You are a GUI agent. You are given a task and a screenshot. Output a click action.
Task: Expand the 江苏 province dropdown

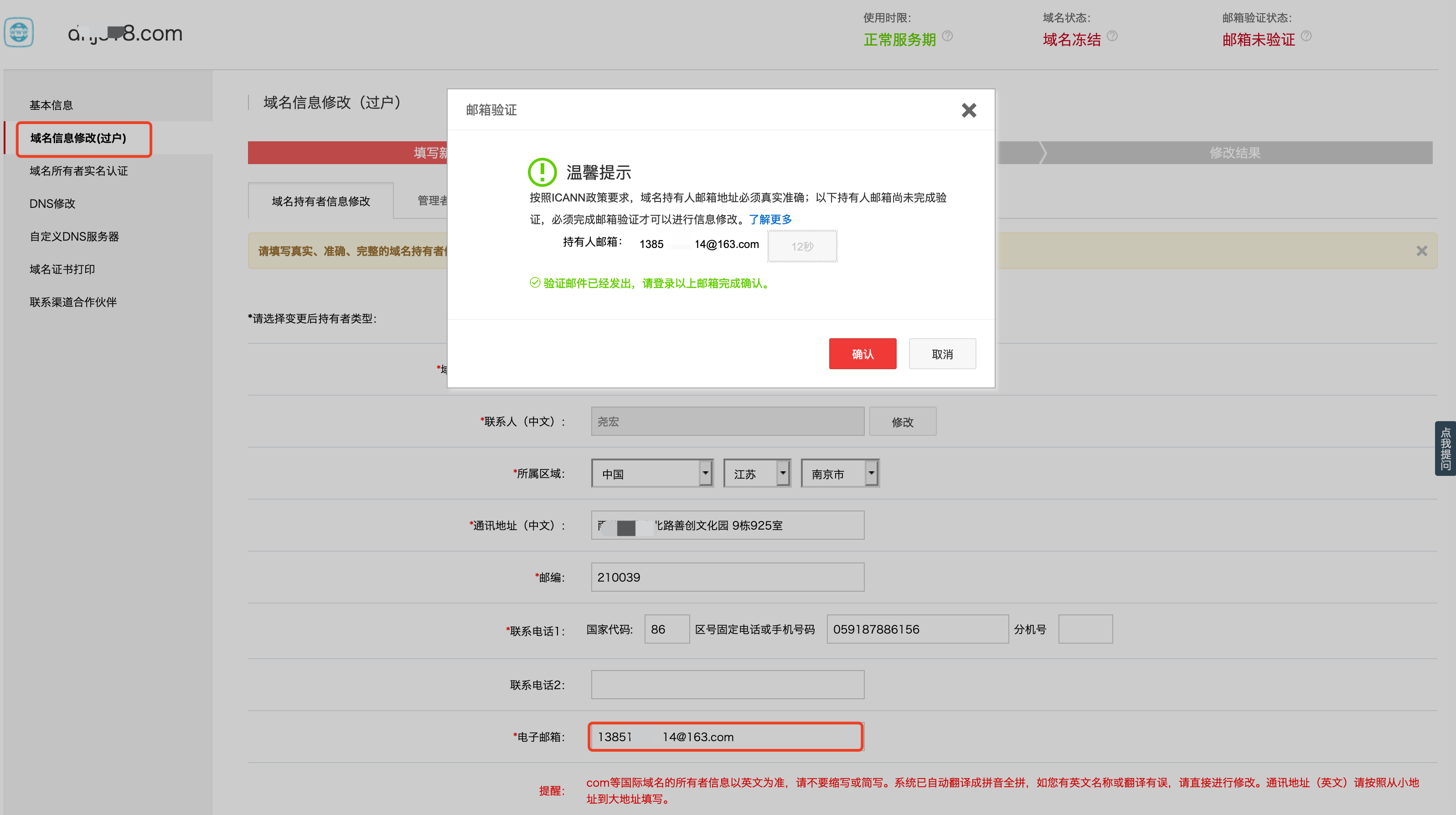[757, 474]
